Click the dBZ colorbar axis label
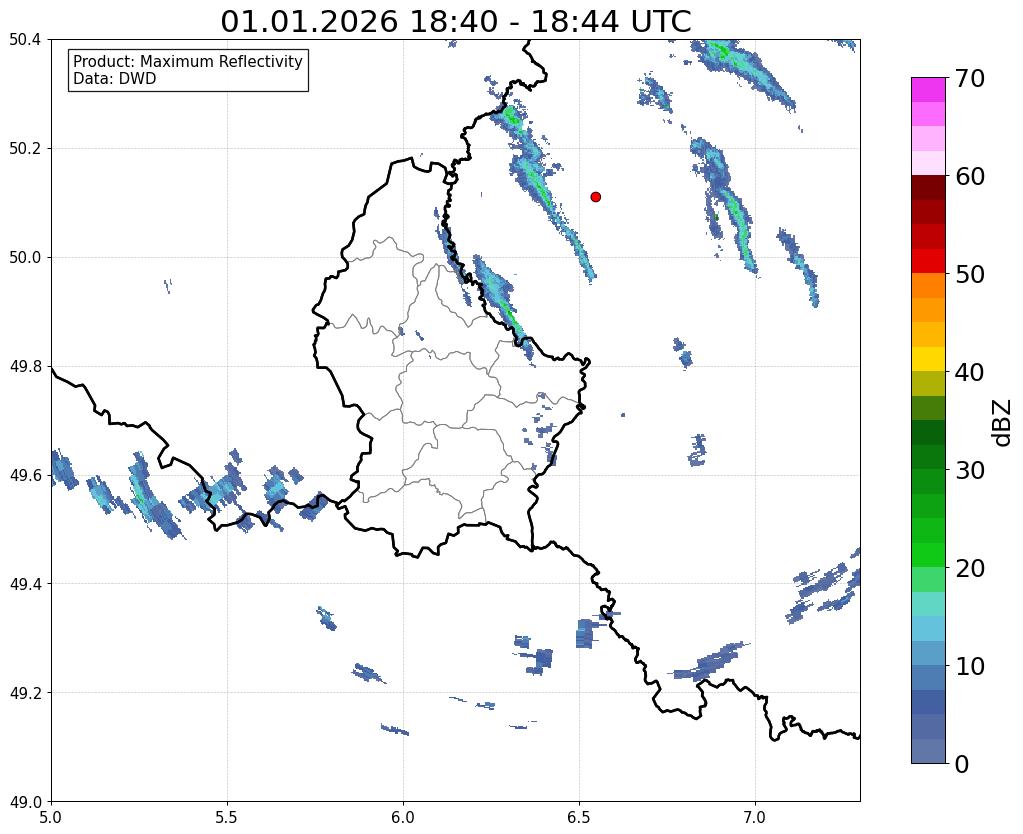Screen dimensions: 1023x834 [1003, 423]
